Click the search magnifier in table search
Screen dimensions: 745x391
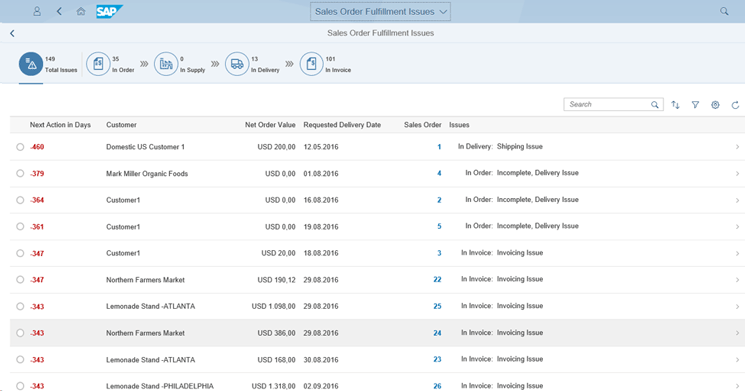tap(655, 105)
